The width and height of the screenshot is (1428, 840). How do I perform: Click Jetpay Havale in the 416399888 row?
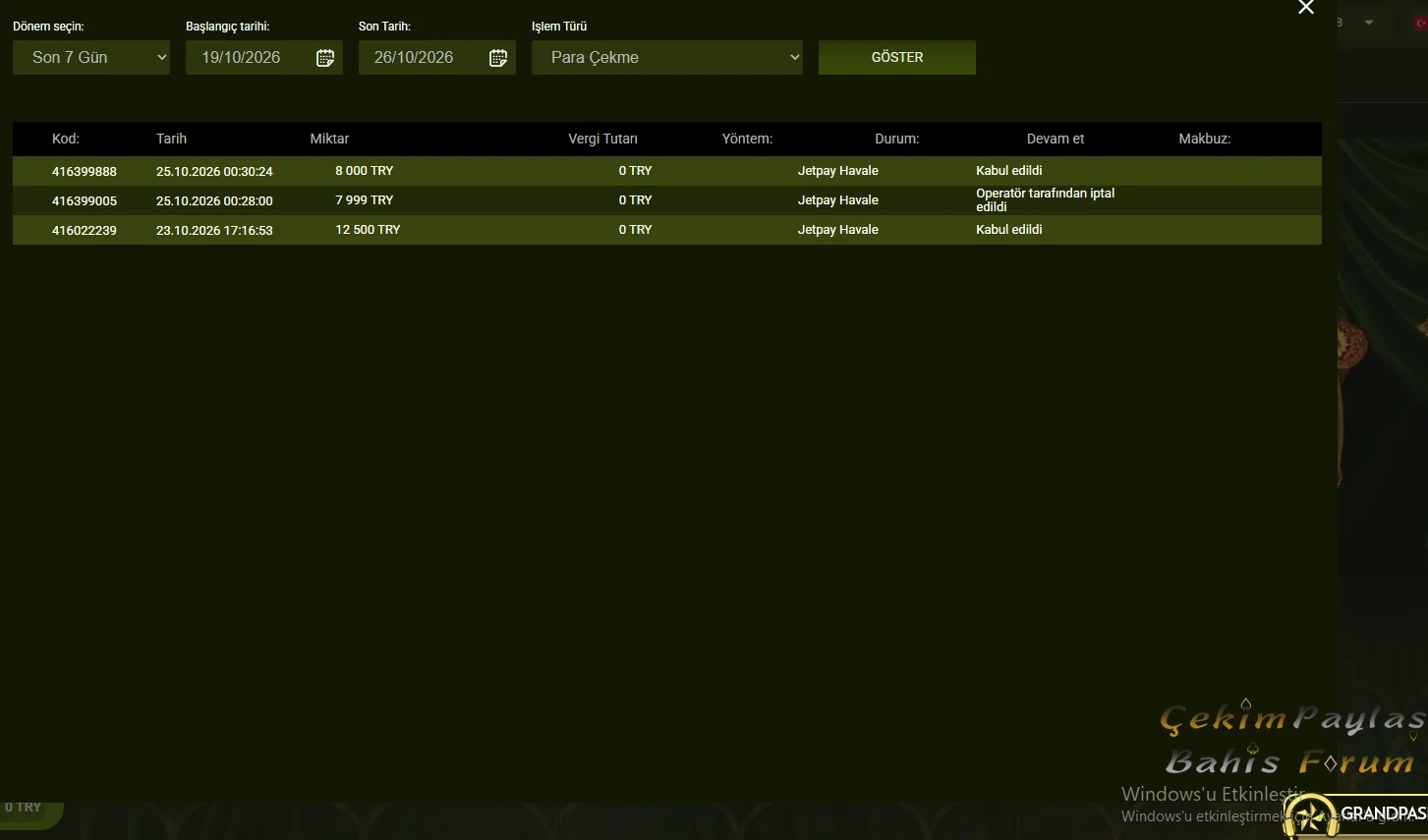838,171
